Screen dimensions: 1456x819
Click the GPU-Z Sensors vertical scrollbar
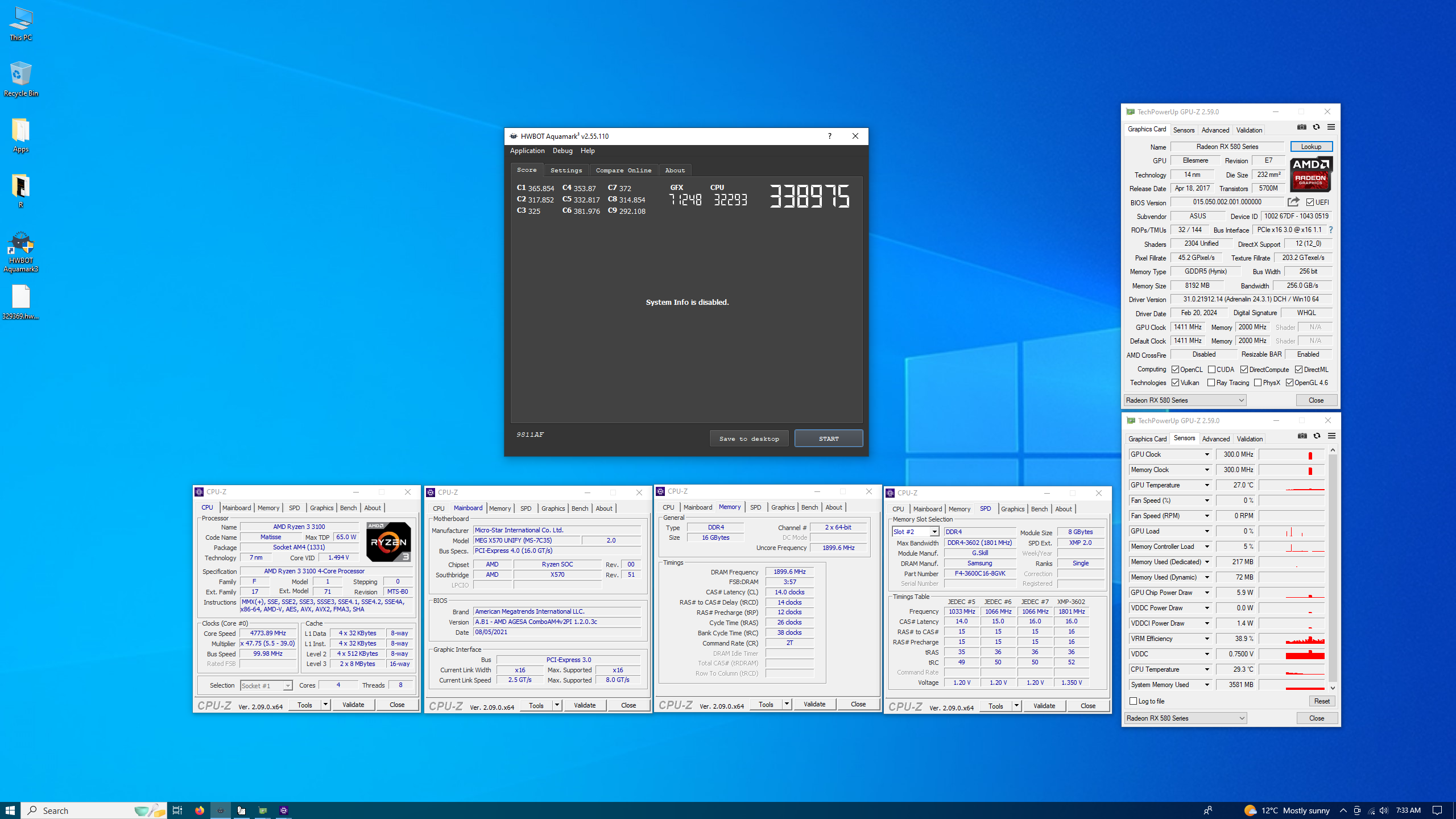click(x=1333, y=569)
